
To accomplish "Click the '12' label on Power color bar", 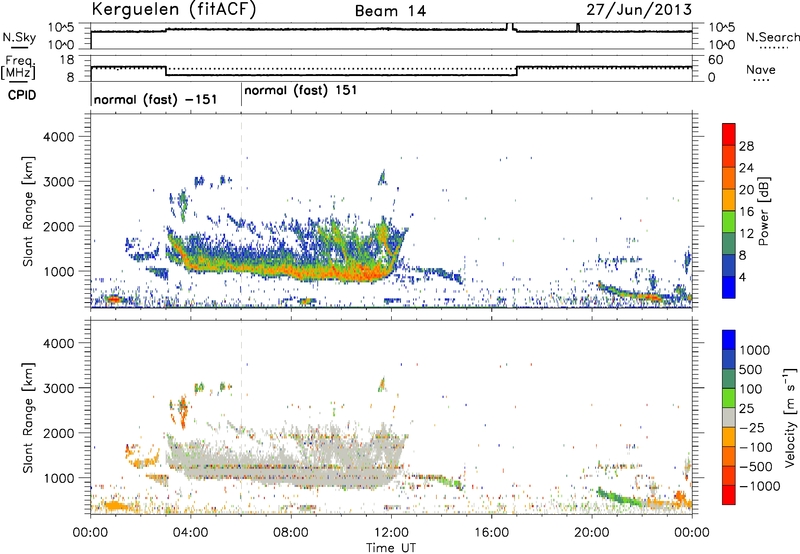I will [x=746, y=234].
